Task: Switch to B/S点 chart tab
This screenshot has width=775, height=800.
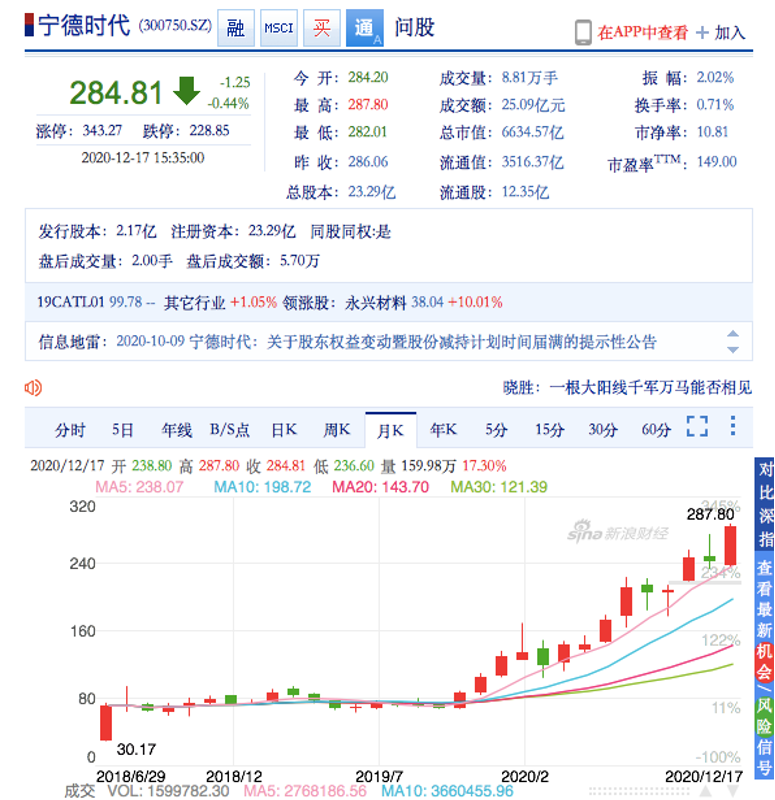Action: pos(230,430)
